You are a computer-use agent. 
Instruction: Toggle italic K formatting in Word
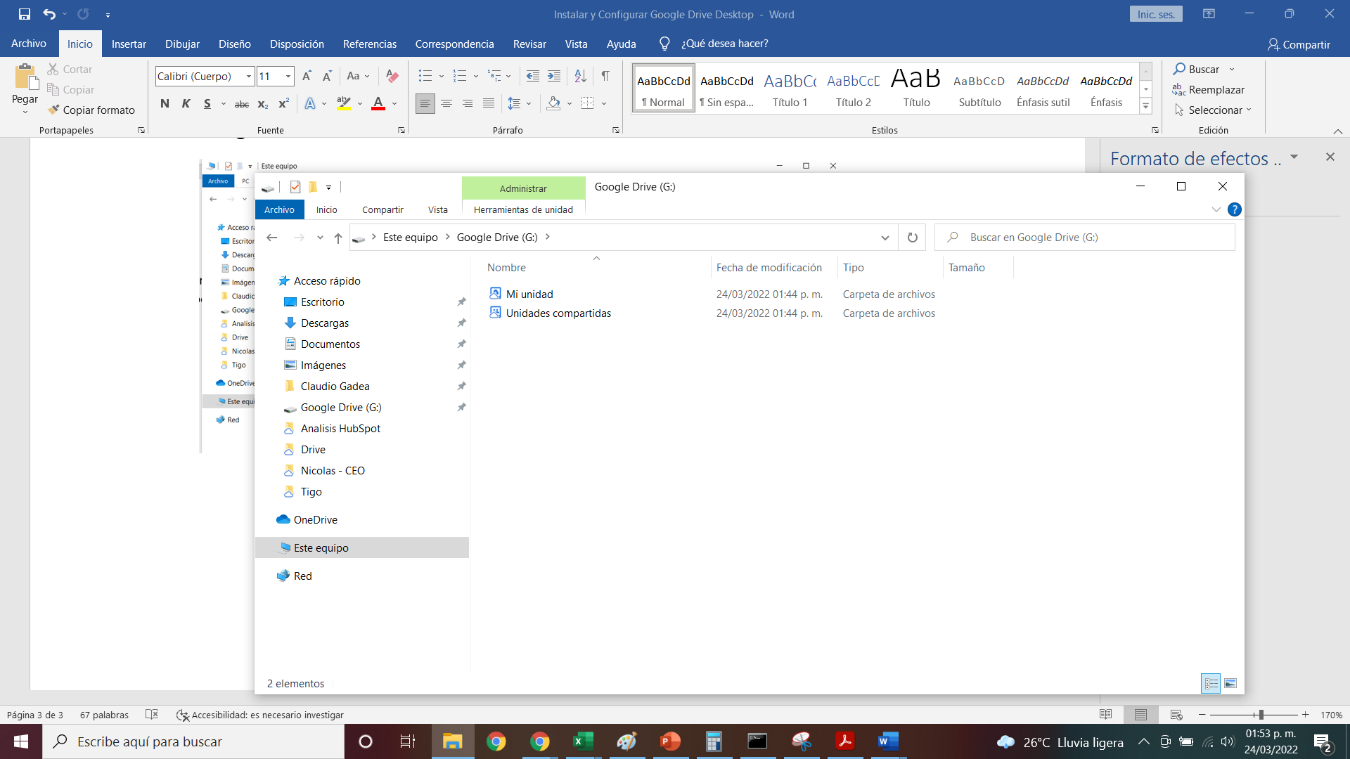click(185, 104)
